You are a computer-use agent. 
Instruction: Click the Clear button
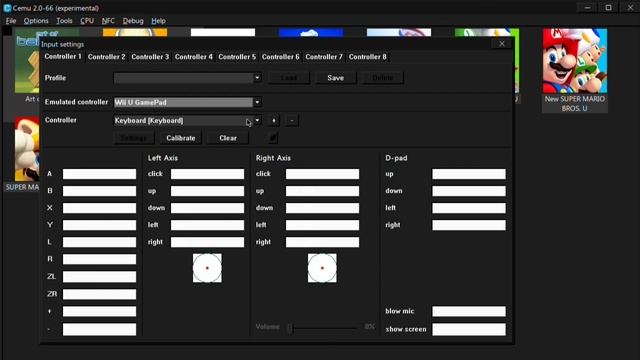point(228,138)
